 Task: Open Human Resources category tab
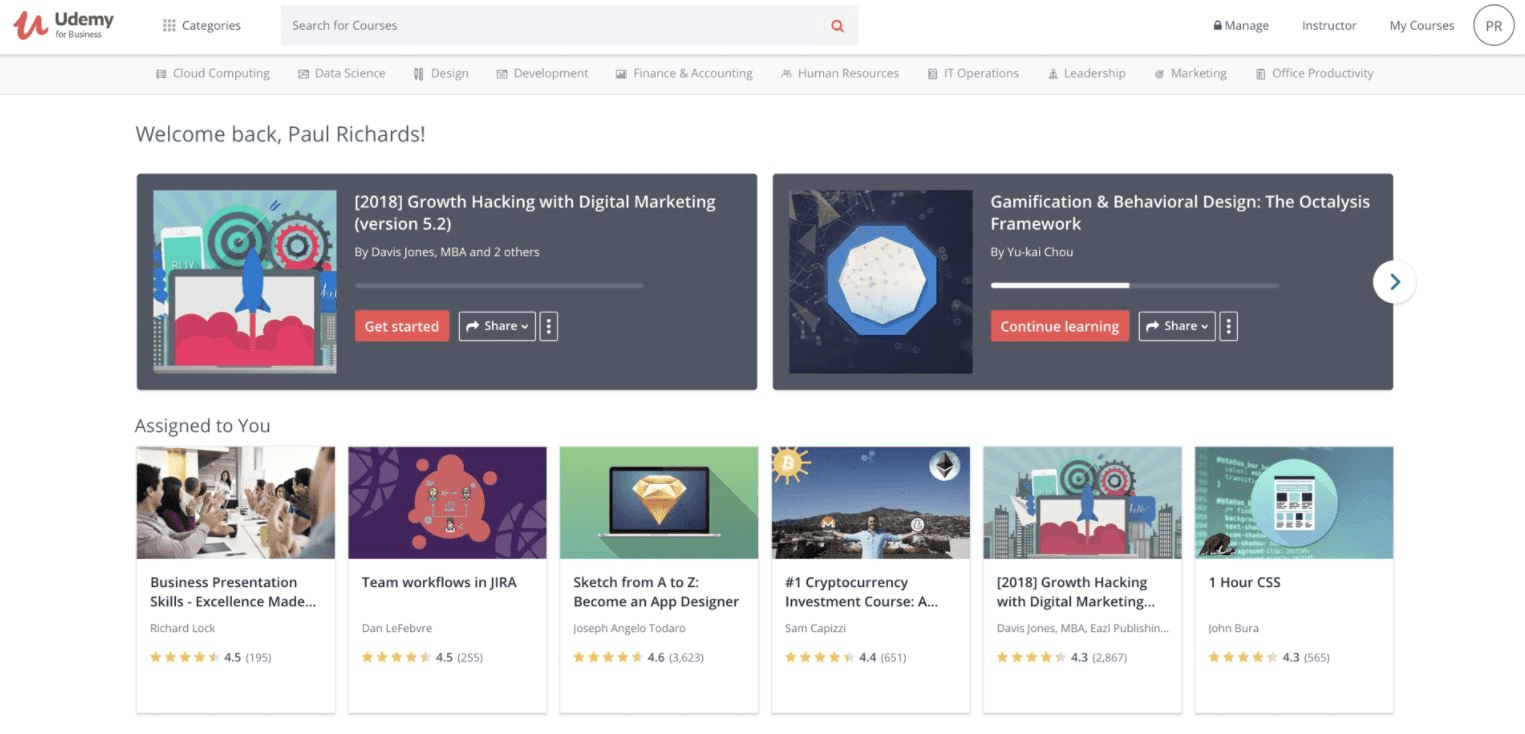[840, 74]
